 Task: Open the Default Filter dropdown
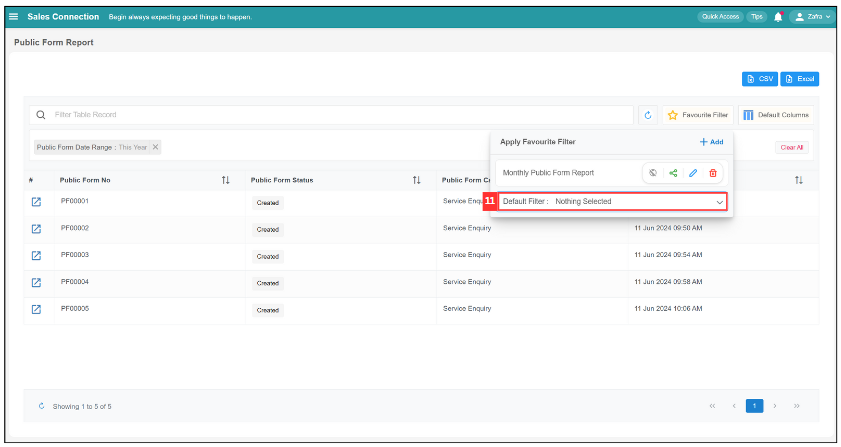click(613, 201)
